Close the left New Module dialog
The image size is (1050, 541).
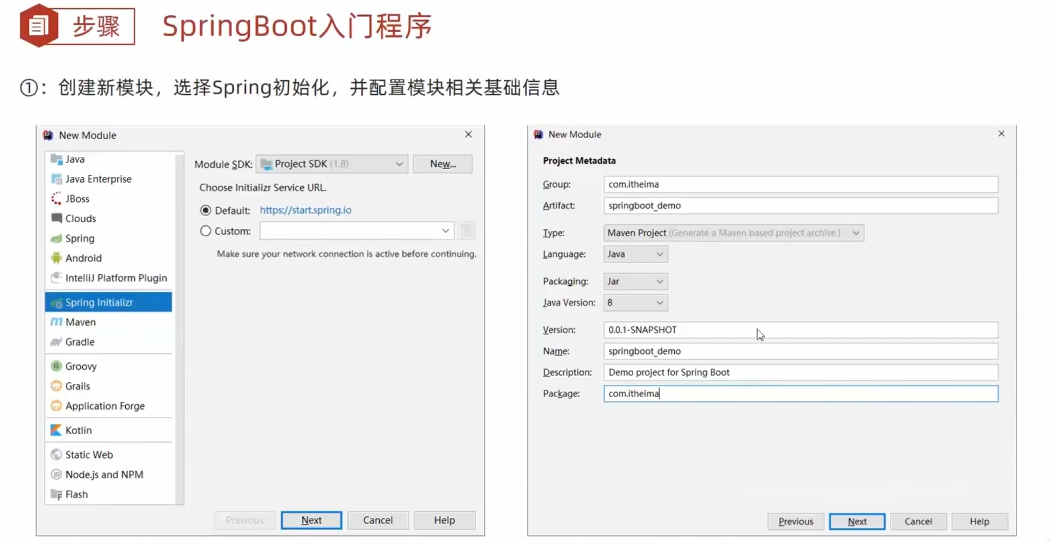(468, 135)
